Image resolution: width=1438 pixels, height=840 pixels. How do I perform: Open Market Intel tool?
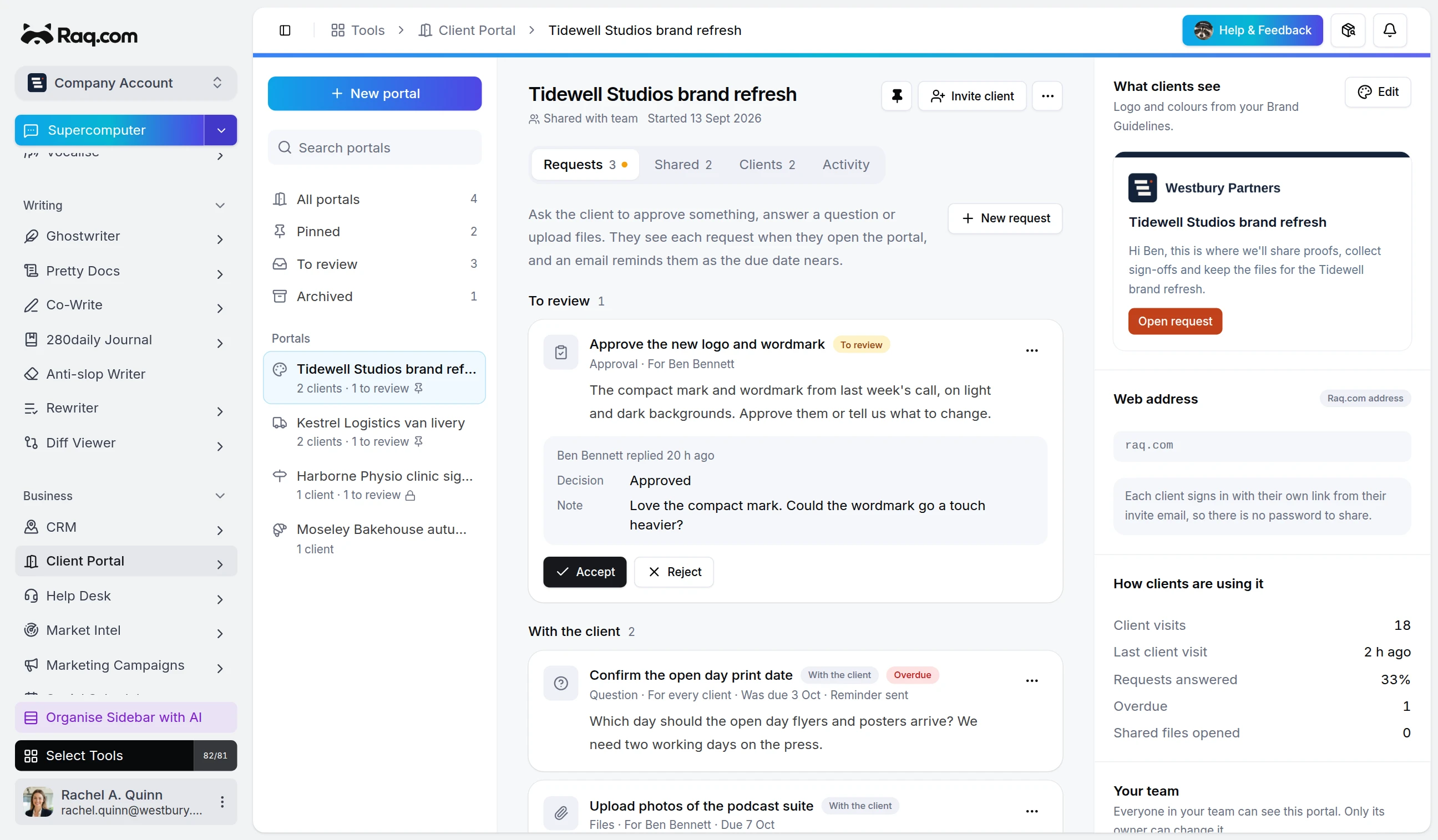125,630
